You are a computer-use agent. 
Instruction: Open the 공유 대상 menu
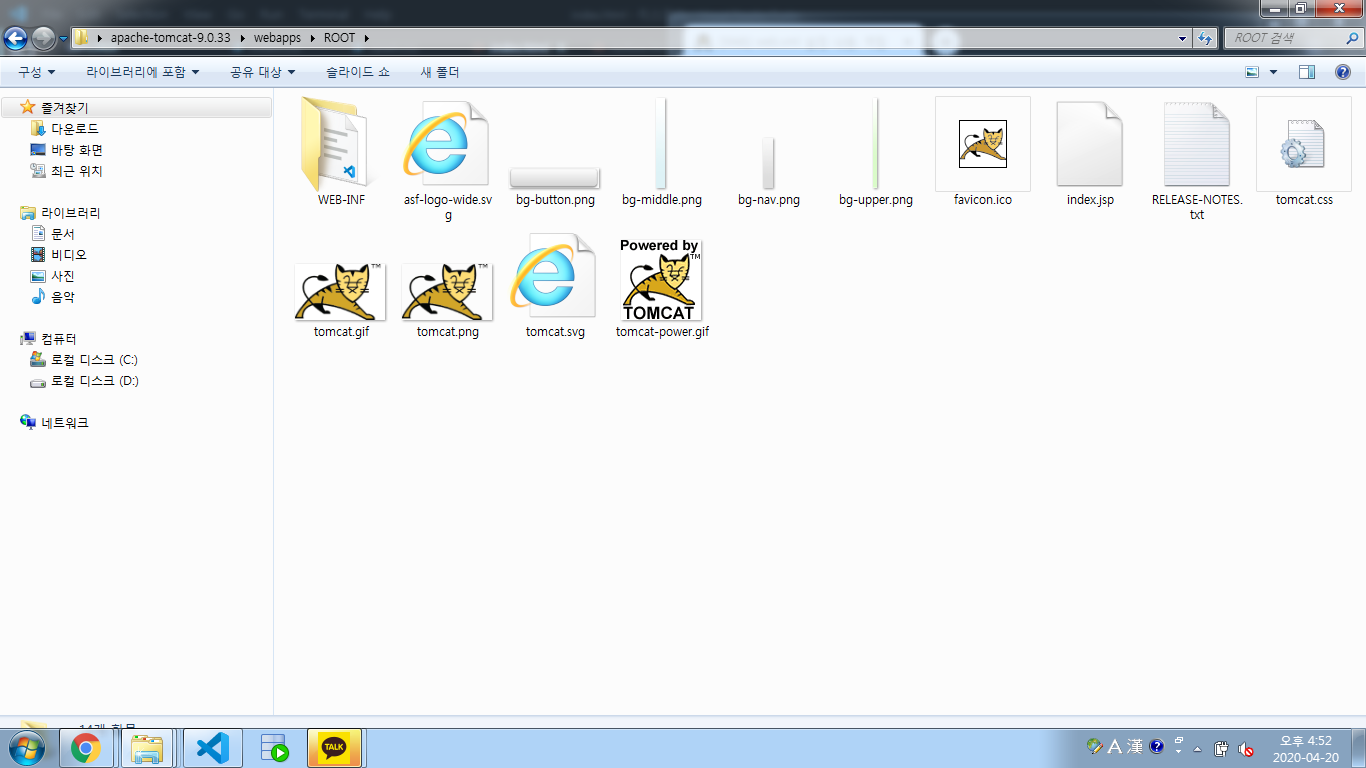pos(262,72)
